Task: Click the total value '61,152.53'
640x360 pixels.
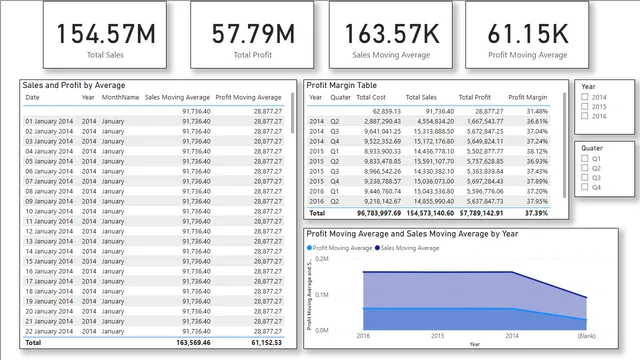Action: coord(267,342)
